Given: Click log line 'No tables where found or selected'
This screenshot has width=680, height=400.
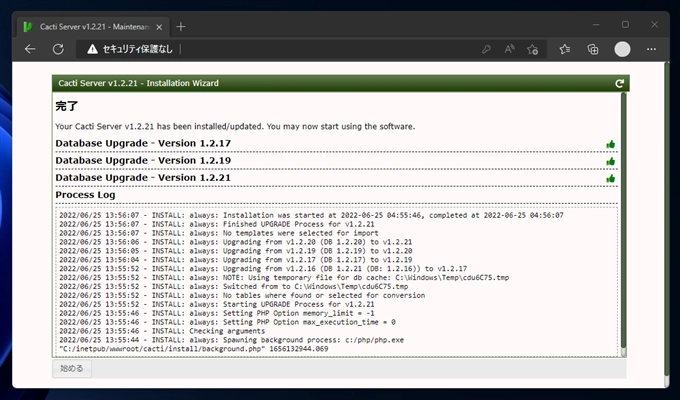Looking at the screenshot, I should [242, 295].
